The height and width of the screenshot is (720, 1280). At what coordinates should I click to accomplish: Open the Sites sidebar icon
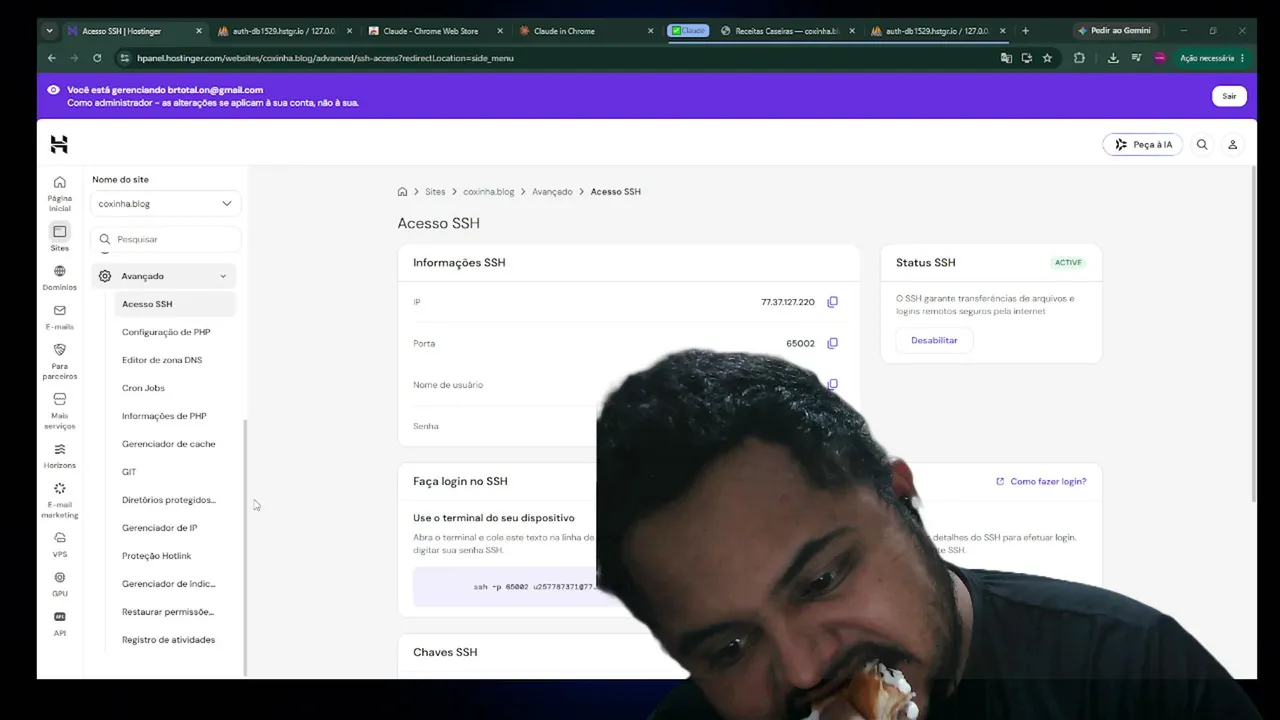tap(59, 232)
